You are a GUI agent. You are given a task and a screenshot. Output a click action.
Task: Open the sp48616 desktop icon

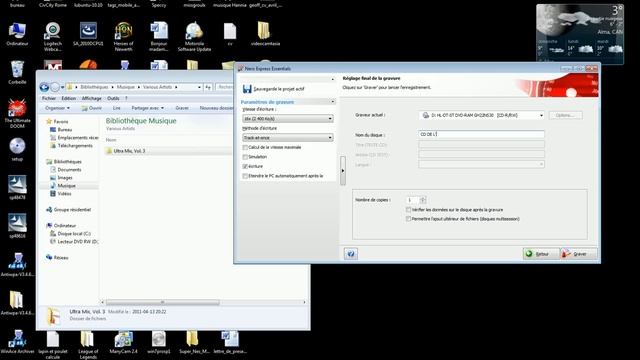coord(17,226)
